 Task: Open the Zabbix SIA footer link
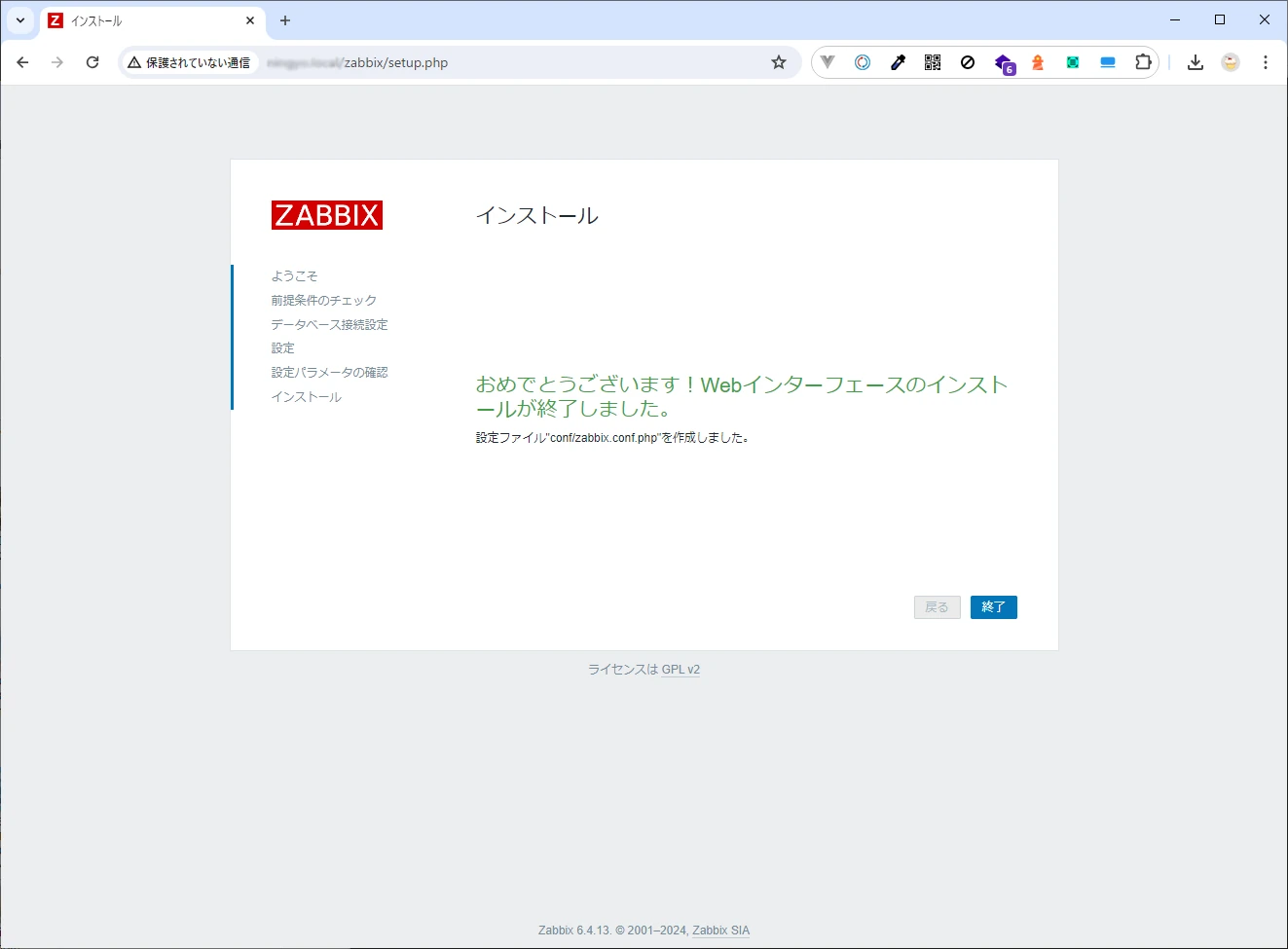click(x=720, y=931)
